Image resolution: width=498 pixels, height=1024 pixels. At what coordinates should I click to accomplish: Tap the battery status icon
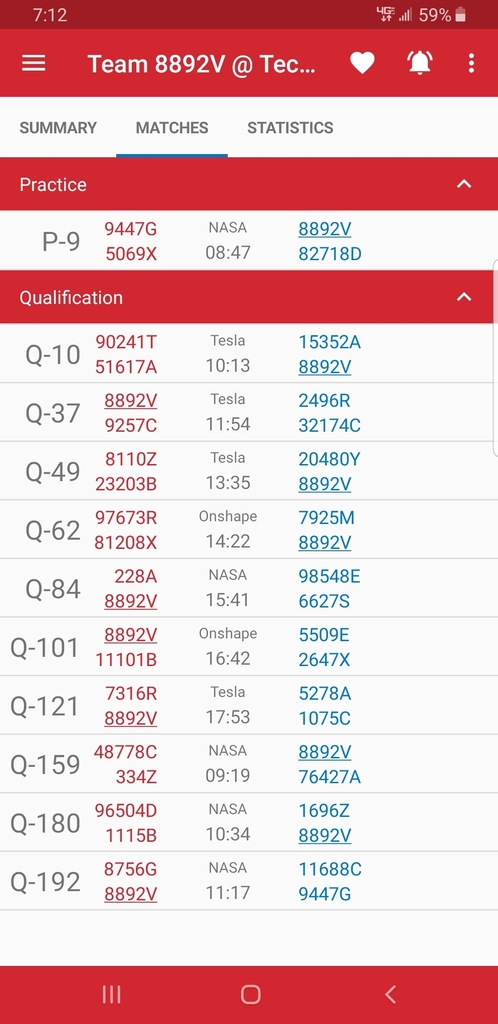(461, 14)
